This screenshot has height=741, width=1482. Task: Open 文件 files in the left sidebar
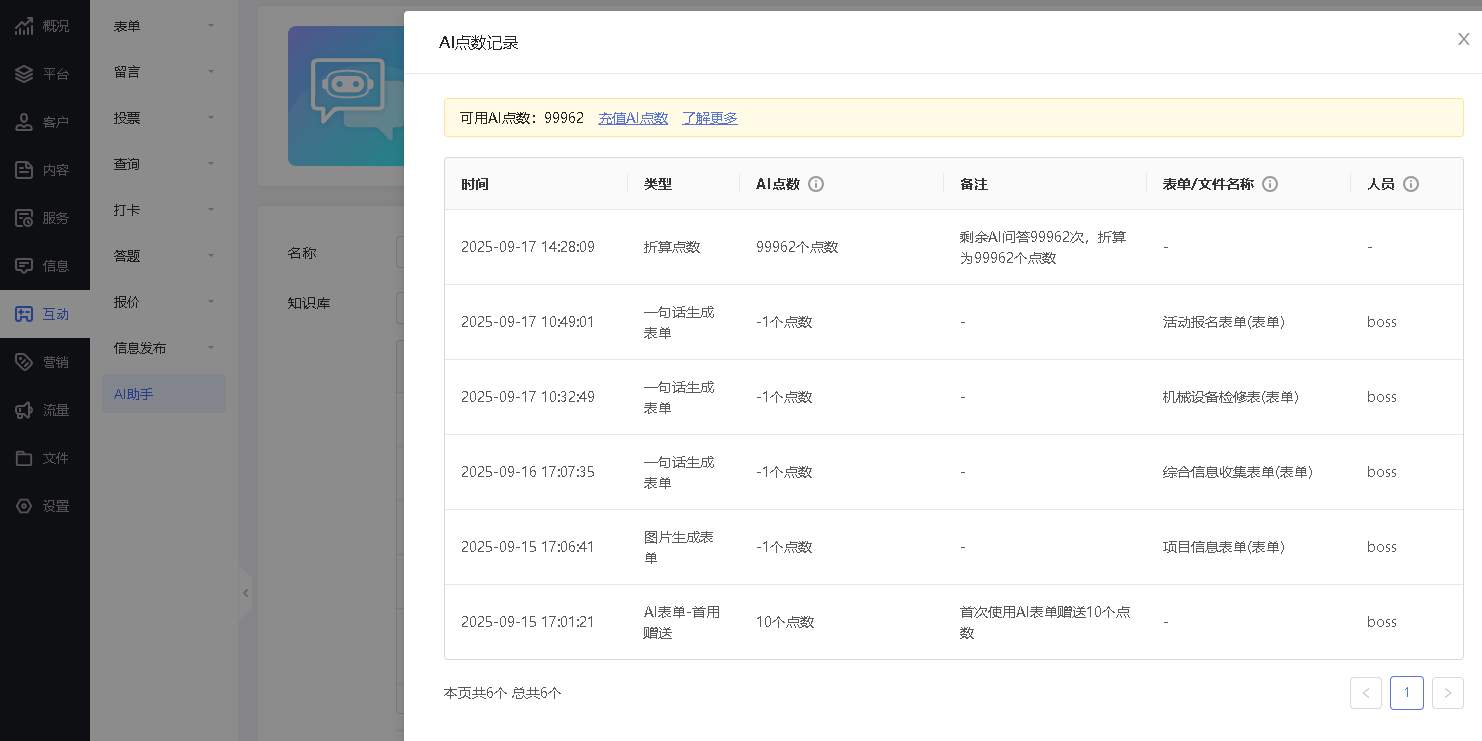point(44,458)
